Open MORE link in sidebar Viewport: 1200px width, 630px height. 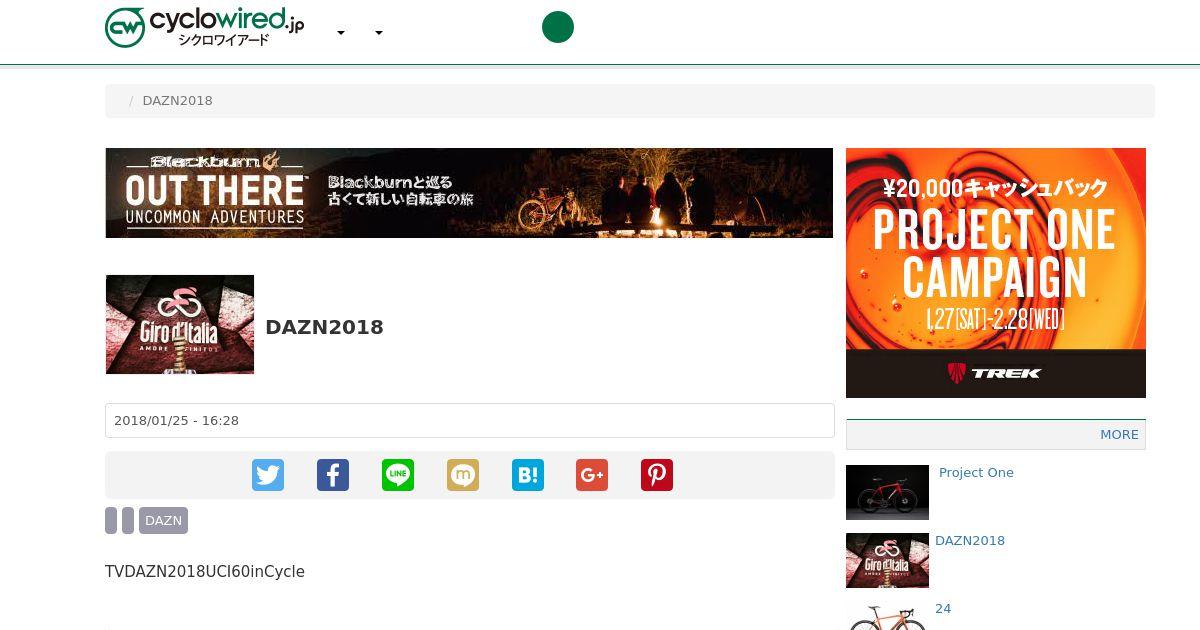click(x=1119, y=435)
